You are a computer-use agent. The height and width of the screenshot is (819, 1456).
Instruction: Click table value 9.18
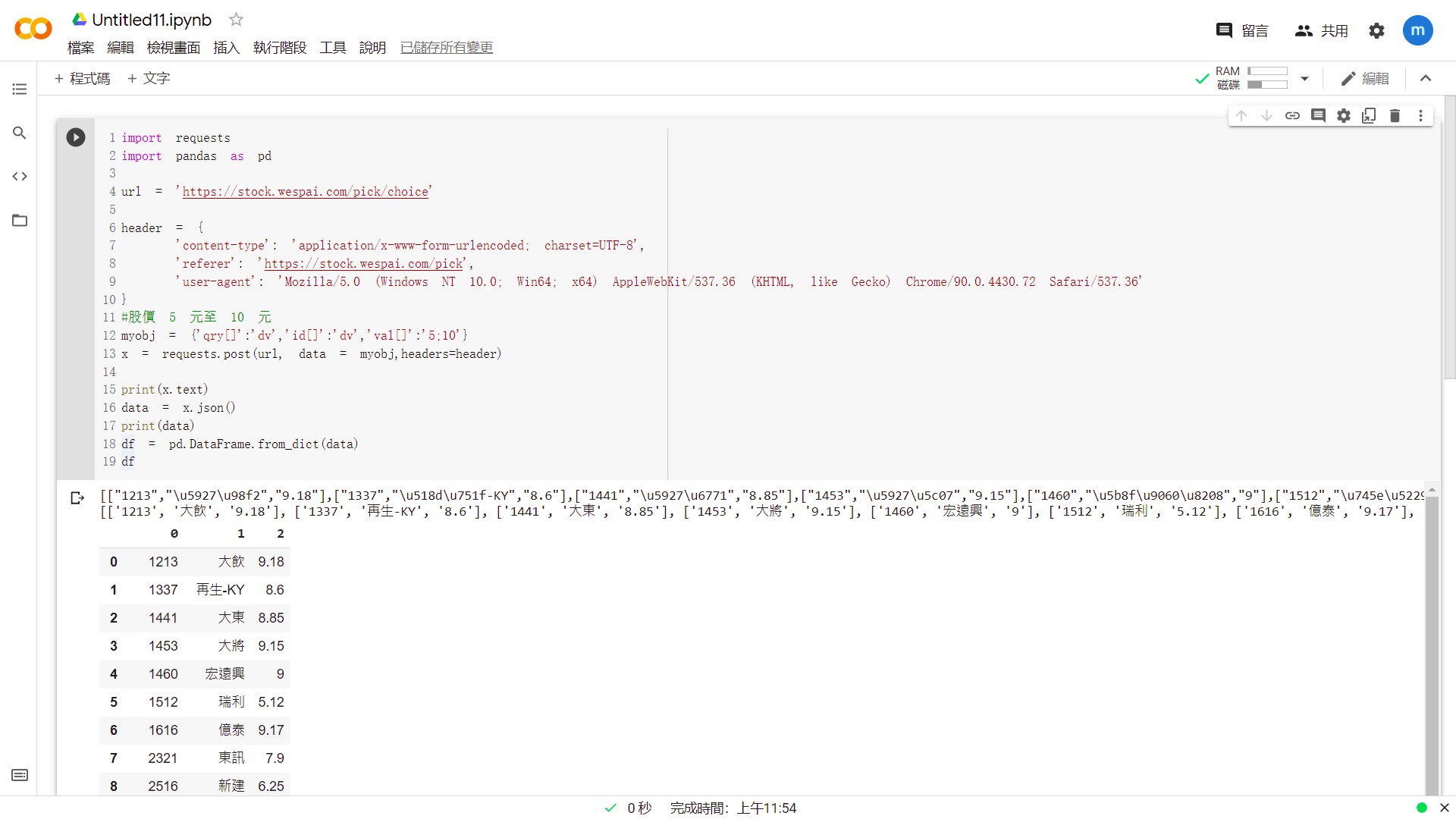271,562
